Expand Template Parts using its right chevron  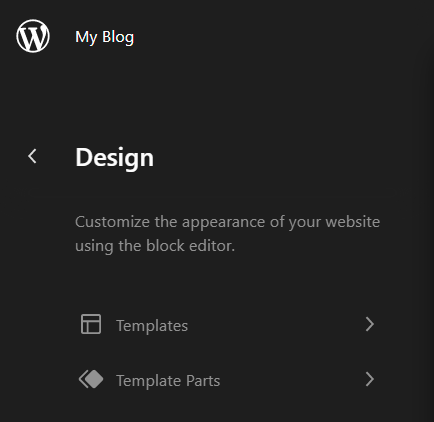tap(369, 379)
